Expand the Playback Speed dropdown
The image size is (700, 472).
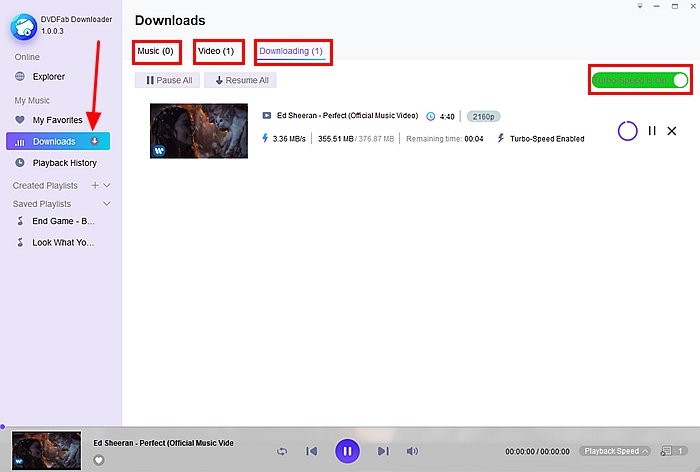tap(616, 451)
